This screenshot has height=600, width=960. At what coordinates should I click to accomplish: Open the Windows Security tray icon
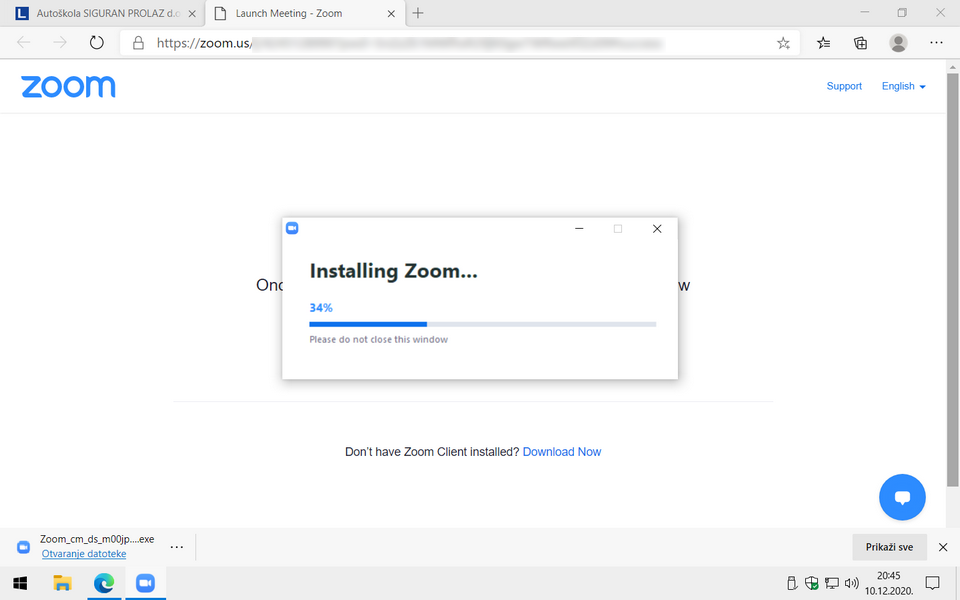[812, 583]
